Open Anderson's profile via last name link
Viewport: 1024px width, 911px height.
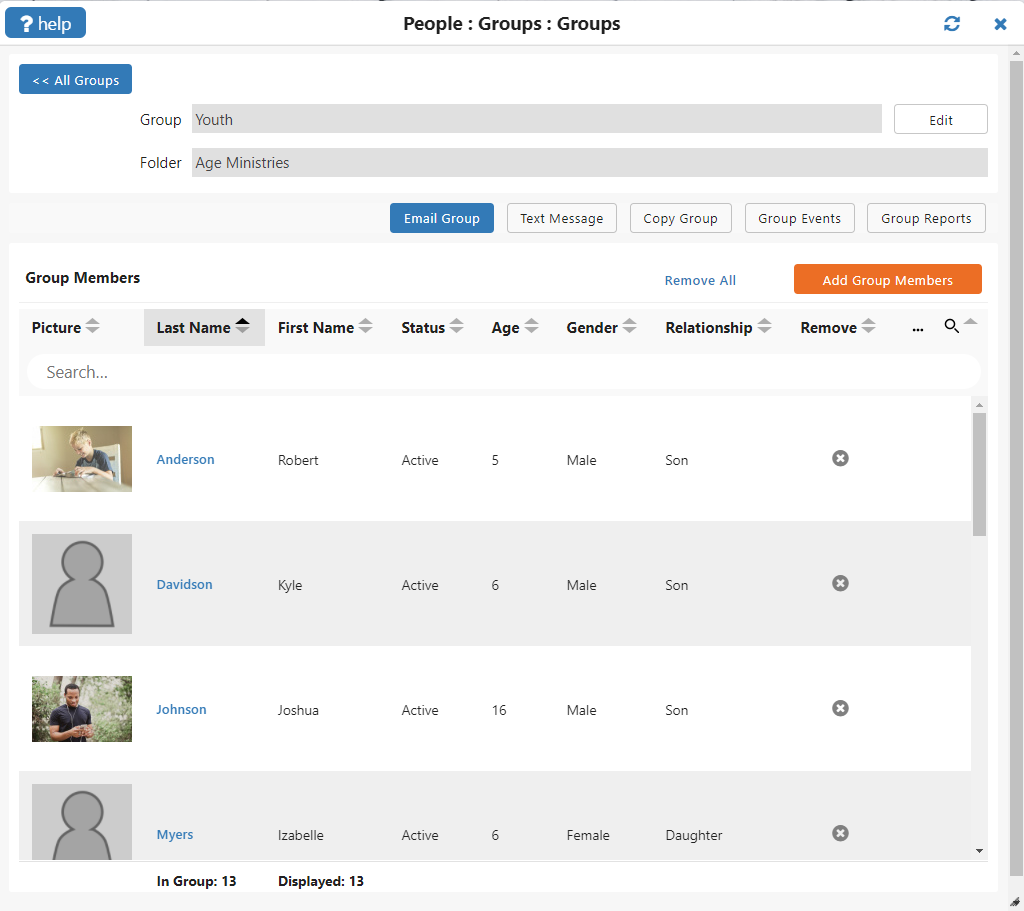(185, 460)
